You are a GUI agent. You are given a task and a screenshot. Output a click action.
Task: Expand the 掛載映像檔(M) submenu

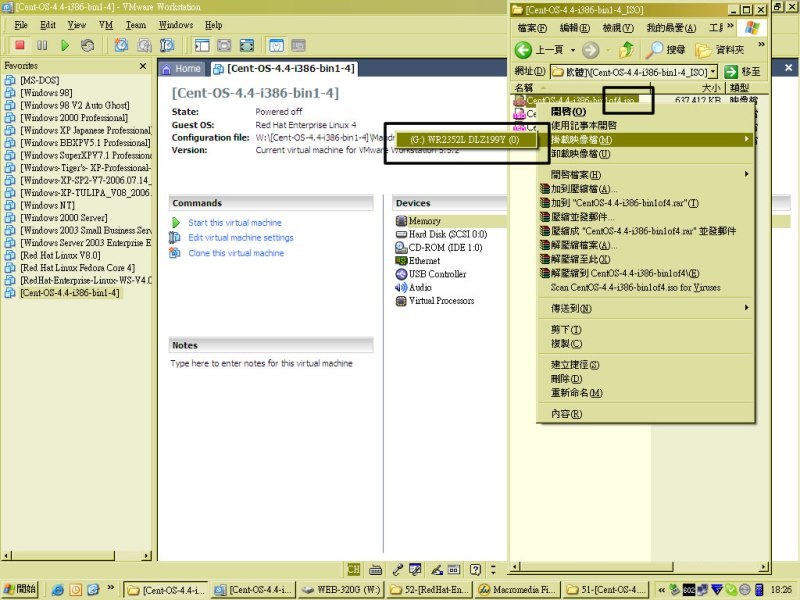tap(746, 139)
